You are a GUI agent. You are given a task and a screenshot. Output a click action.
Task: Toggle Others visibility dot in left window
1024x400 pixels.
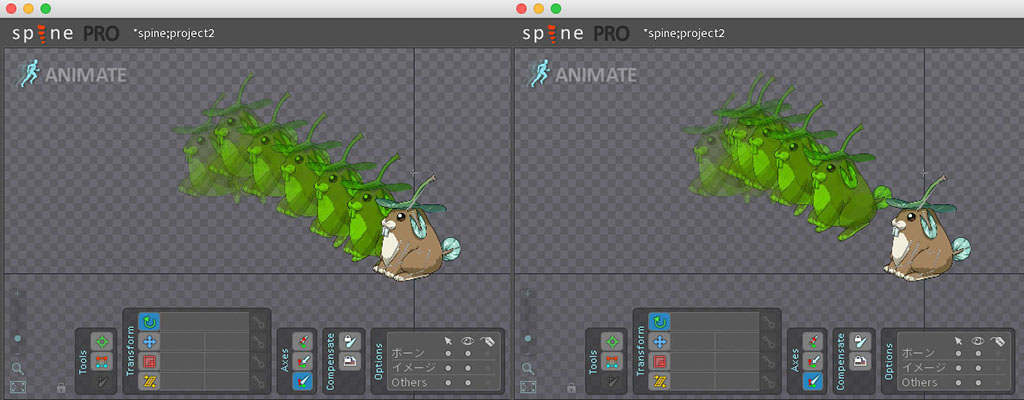pyautogui.click(x=468, y=382)
